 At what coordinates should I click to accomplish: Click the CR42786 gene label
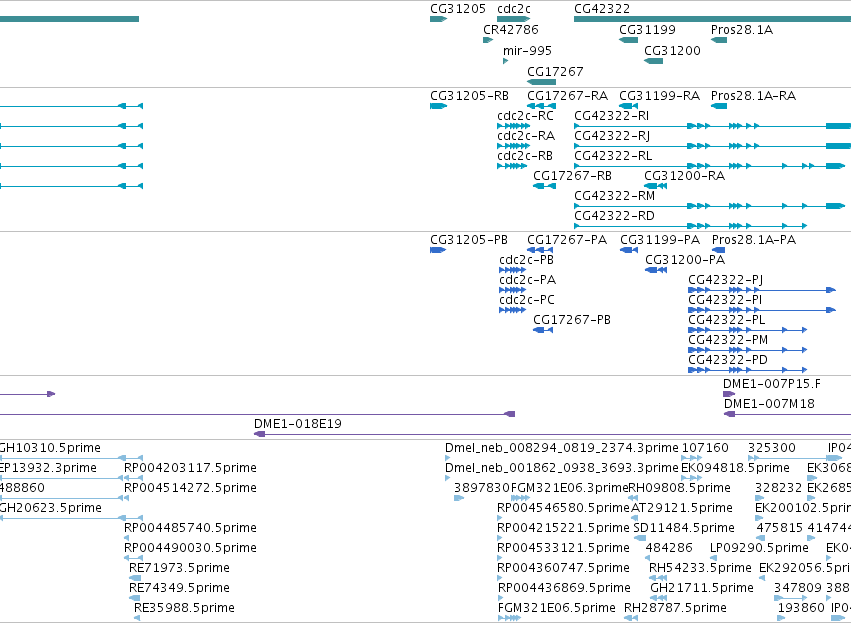[511, 29]
